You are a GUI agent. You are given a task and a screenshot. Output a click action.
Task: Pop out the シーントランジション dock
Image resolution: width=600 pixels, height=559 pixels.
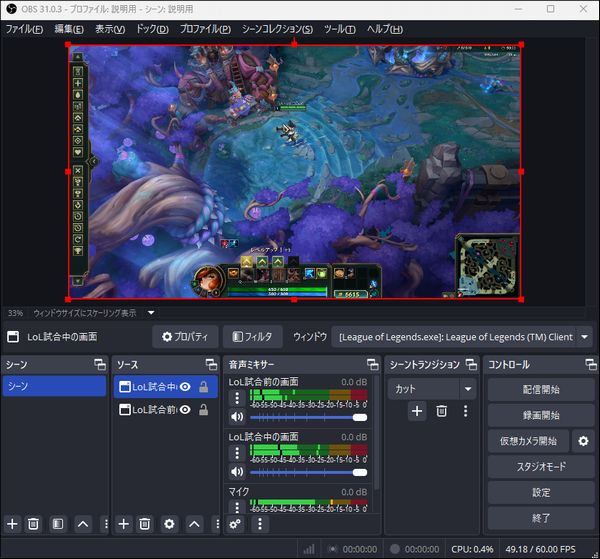coord(471,364)
